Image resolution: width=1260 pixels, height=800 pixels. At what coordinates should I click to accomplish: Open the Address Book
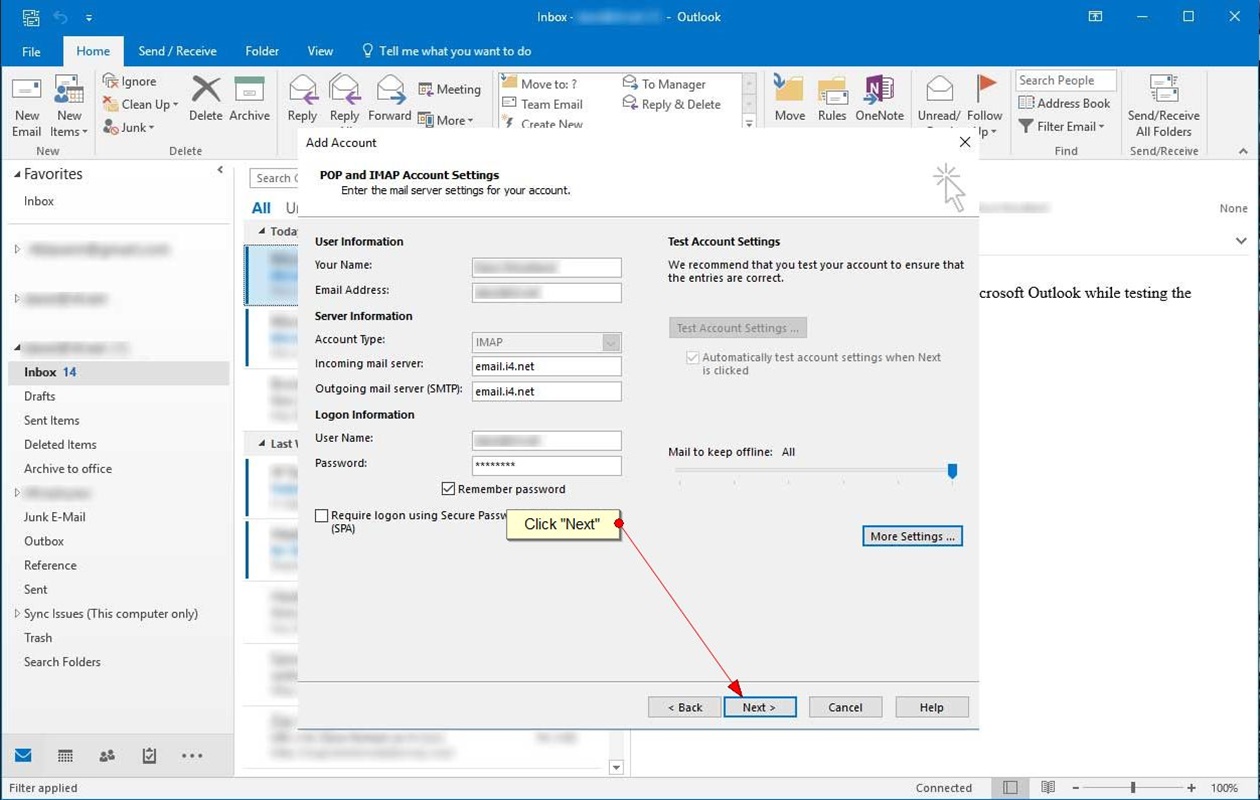click(x=1064, y=103)
